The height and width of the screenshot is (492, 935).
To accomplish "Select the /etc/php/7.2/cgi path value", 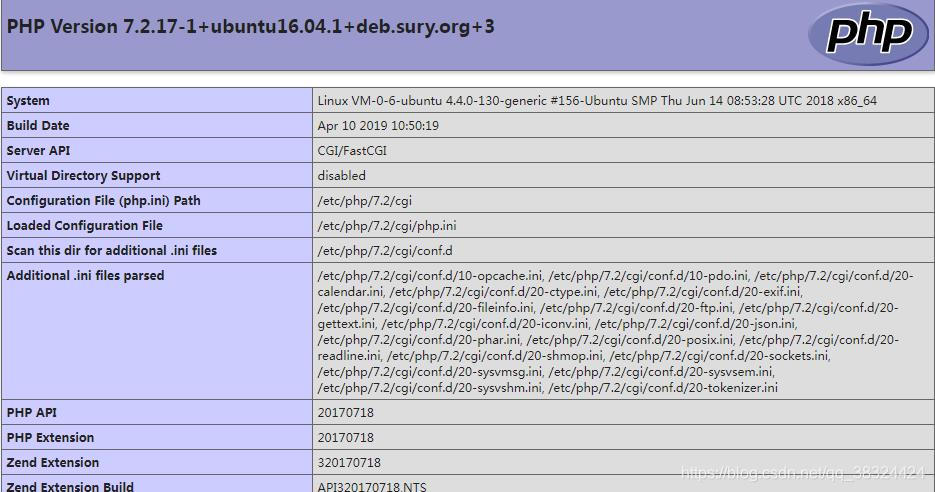I will 364,201.
